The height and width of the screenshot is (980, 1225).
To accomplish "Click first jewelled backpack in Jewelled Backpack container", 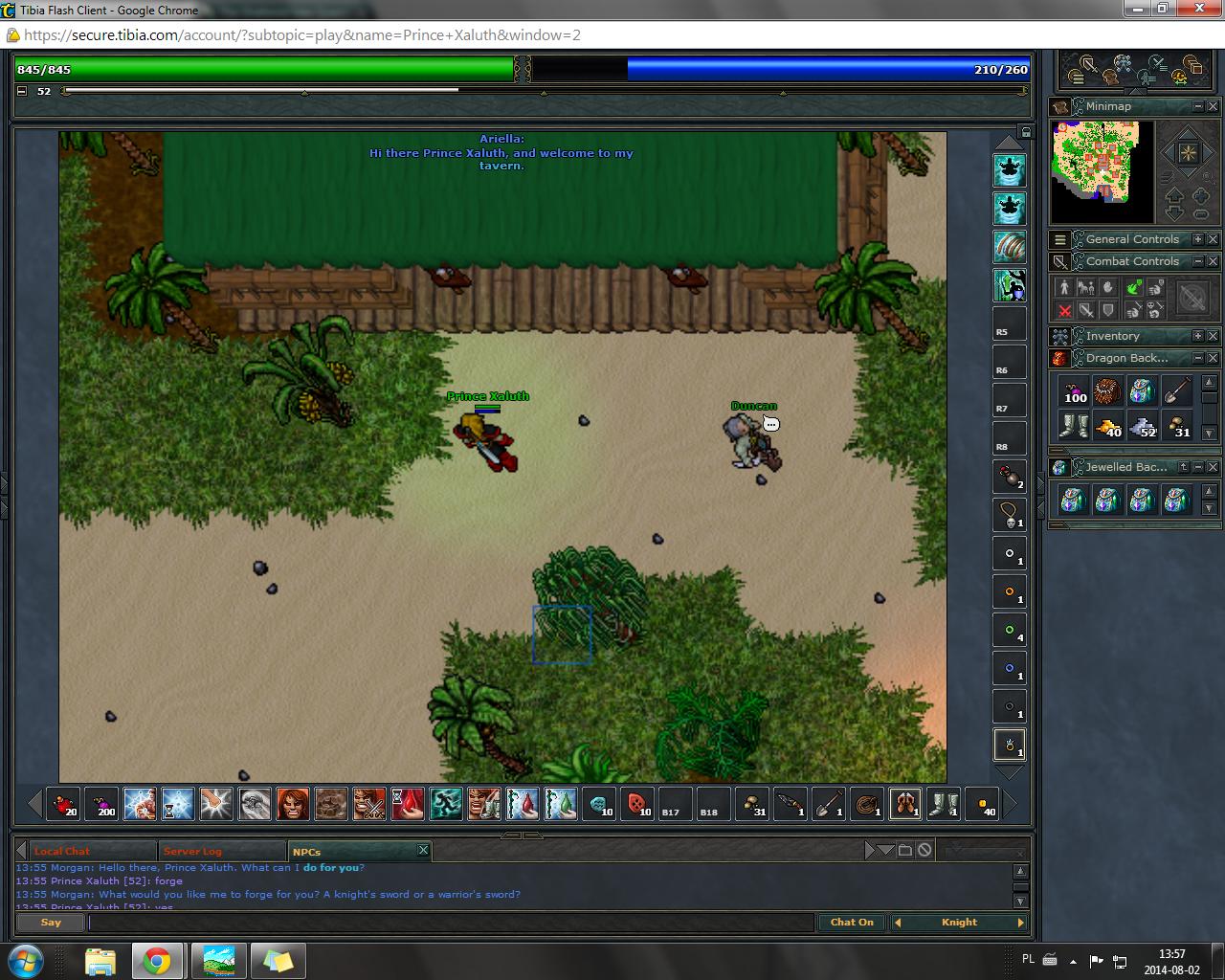I will pos(1074,500).
